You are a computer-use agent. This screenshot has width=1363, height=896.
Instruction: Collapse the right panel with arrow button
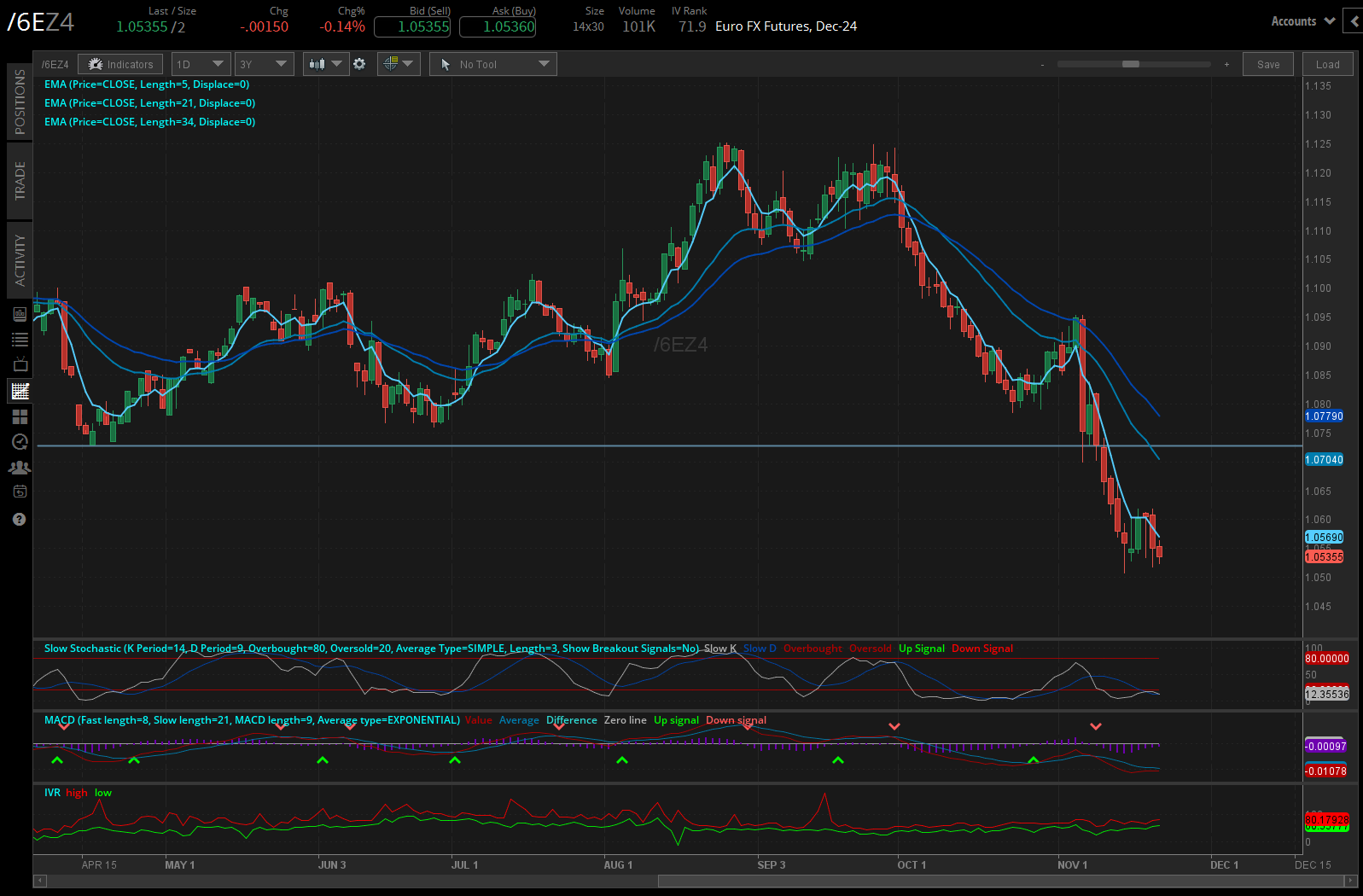(x=1354, y=21)
